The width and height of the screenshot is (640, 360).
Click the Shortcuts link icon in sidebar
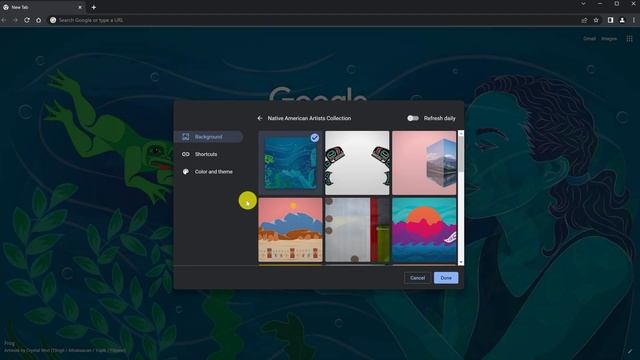186,154
